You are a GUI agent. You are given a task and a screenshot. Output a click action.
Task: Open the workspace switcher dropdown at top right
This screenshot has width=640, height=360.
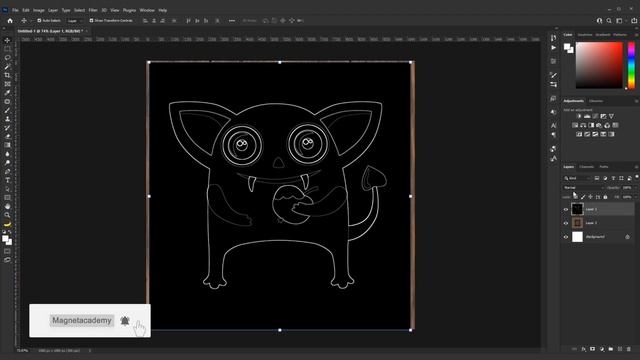click(x=620, y=20)
